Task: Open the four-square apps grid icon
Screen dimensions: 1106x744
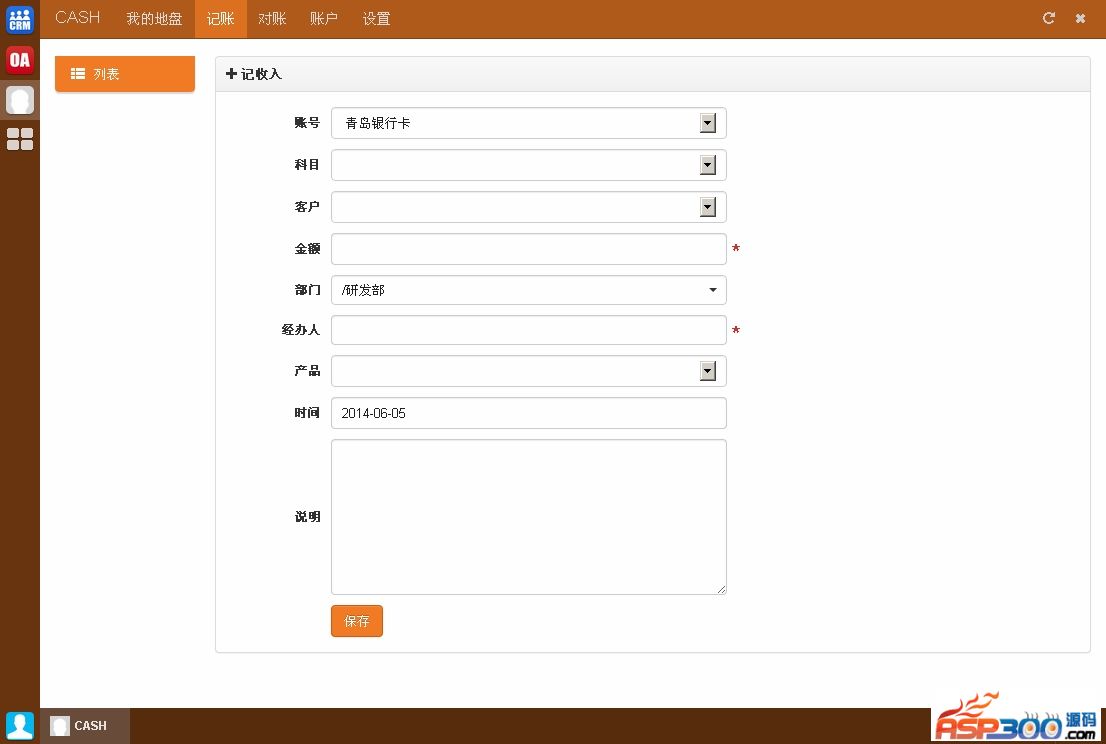Action: [20, 139]
